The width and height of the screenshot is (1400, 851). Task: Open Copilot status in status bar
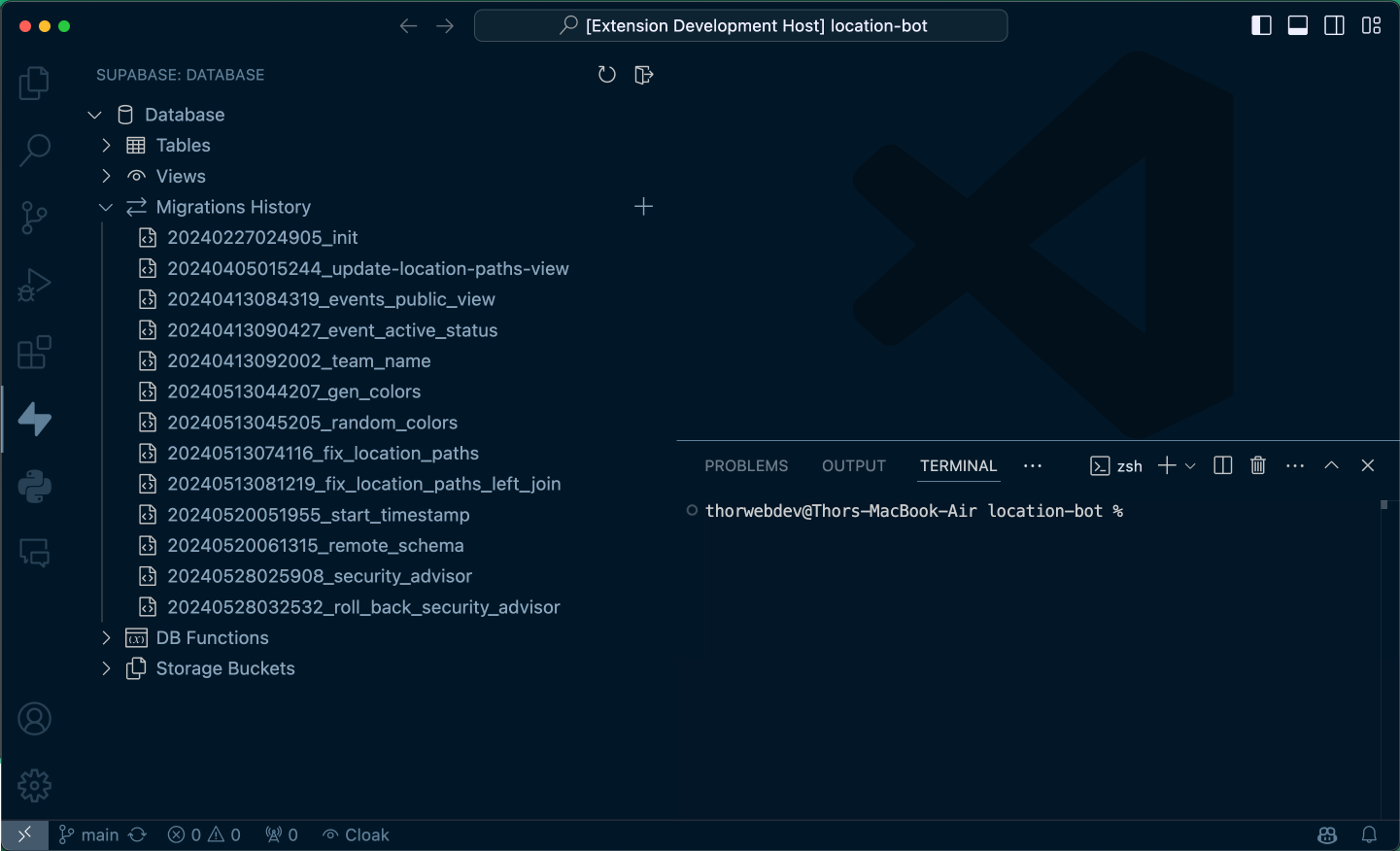(1327, 835)
